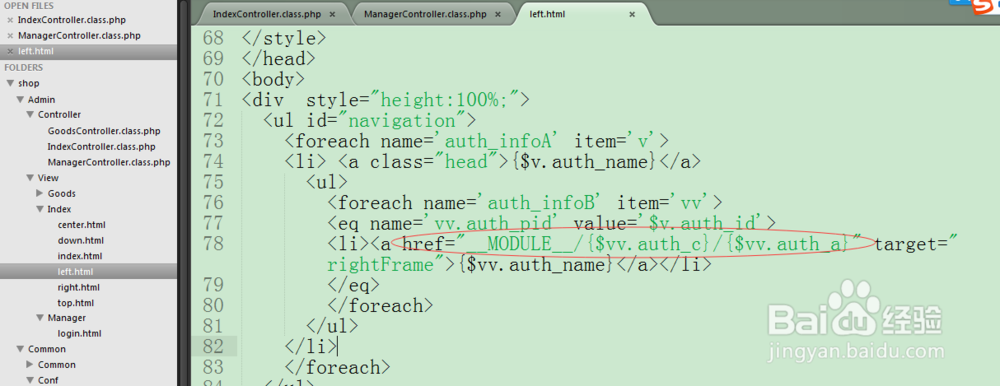Open right.html in the sidebar
Screen dimensions: 1000x386
(x=78, y=287)
